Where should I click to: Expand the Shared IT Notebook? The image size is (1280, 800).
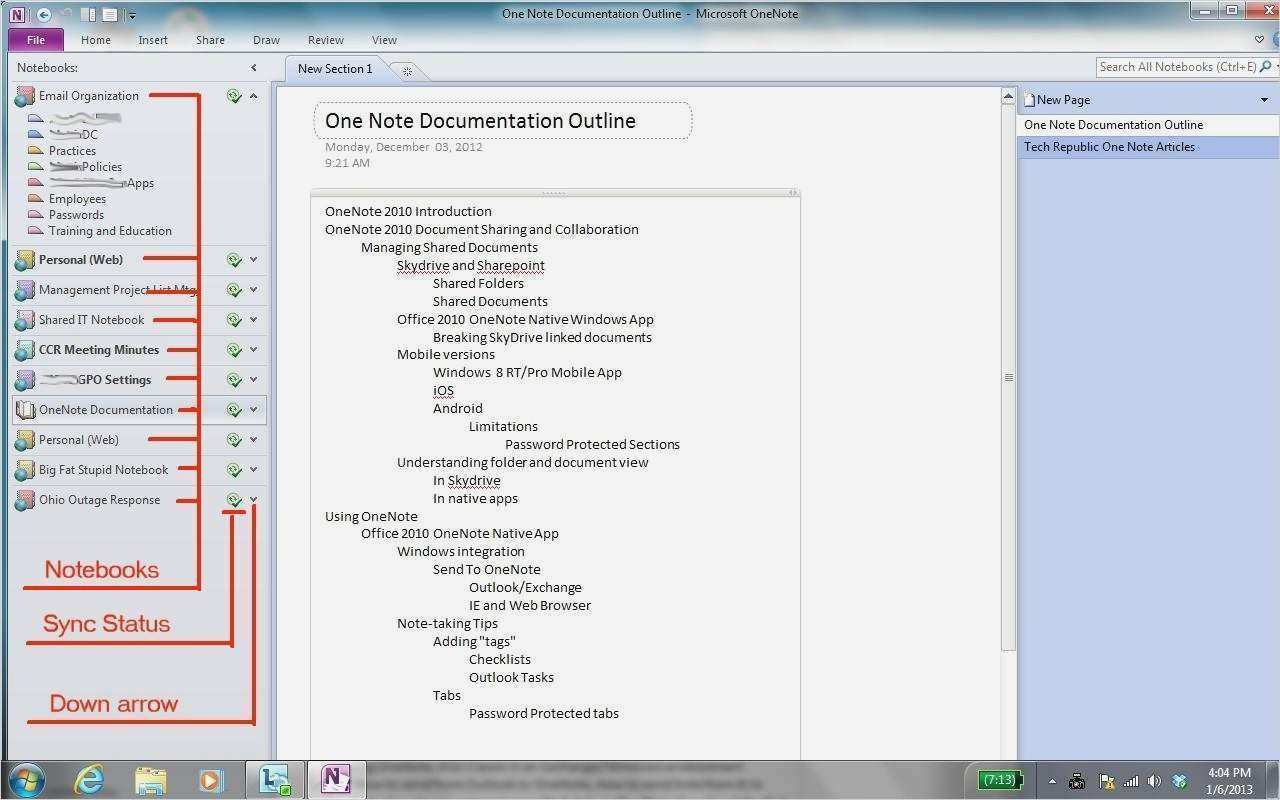[x=253, y=320]
